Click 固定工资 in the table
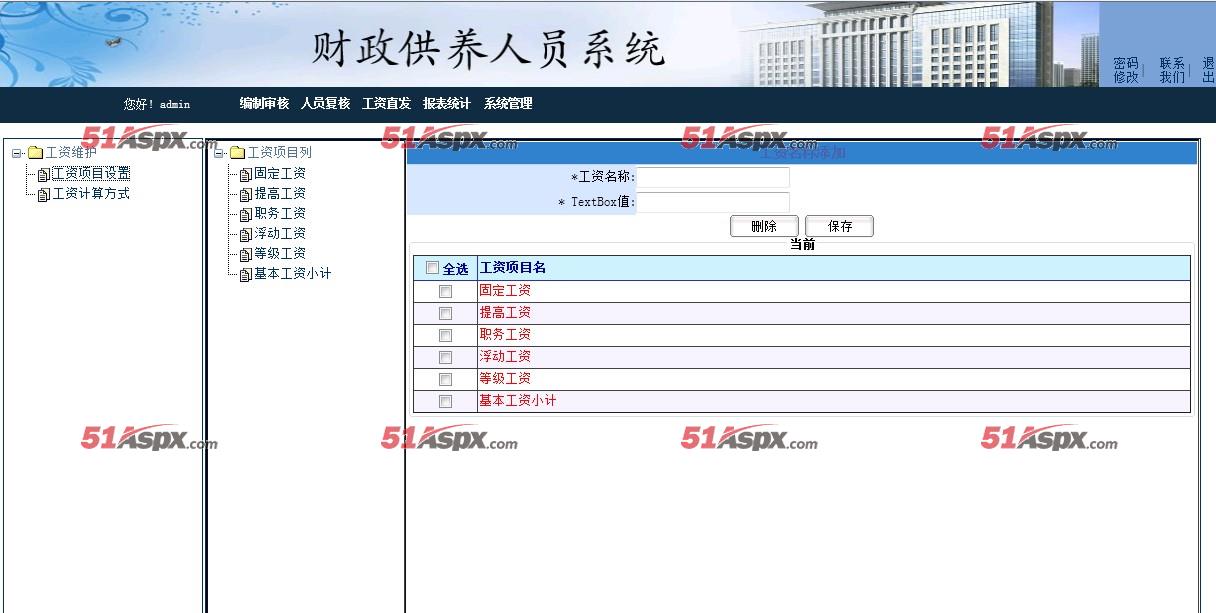Viewport: 1216px width, 613px height. (x=505, y=291)
